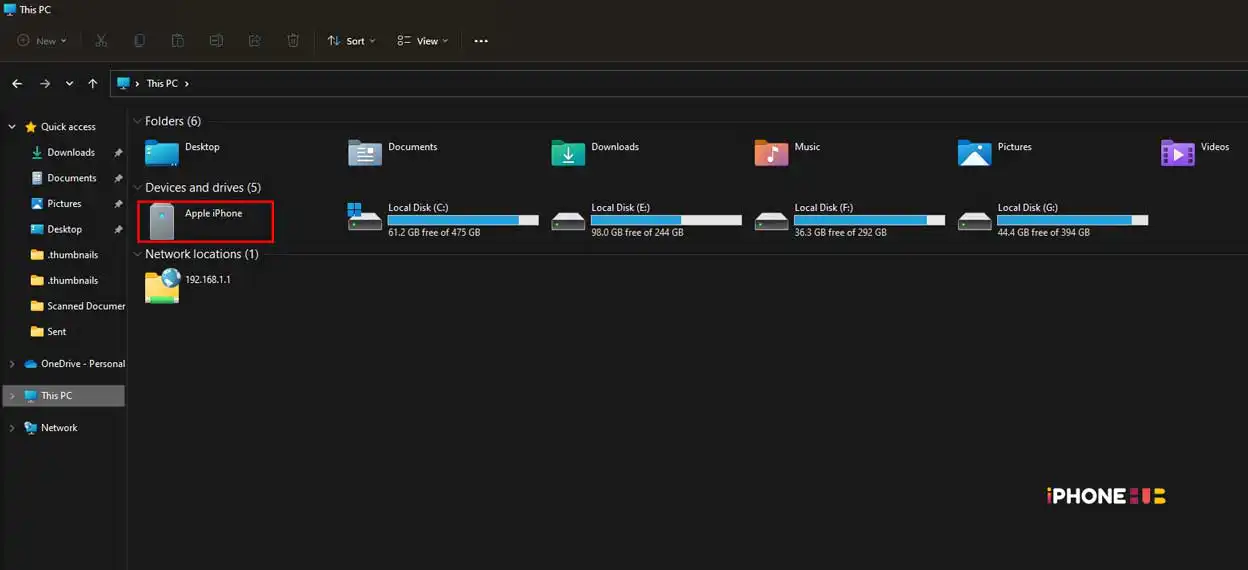Select Scanned Documents in Quick access

pos(85,306)
